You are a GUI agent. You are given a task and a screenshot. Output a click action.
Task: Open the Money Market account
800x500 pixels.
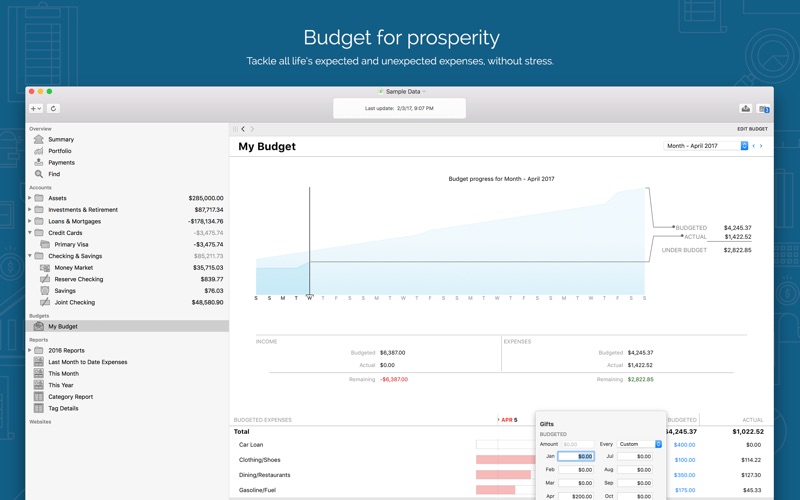pos(73,268)
